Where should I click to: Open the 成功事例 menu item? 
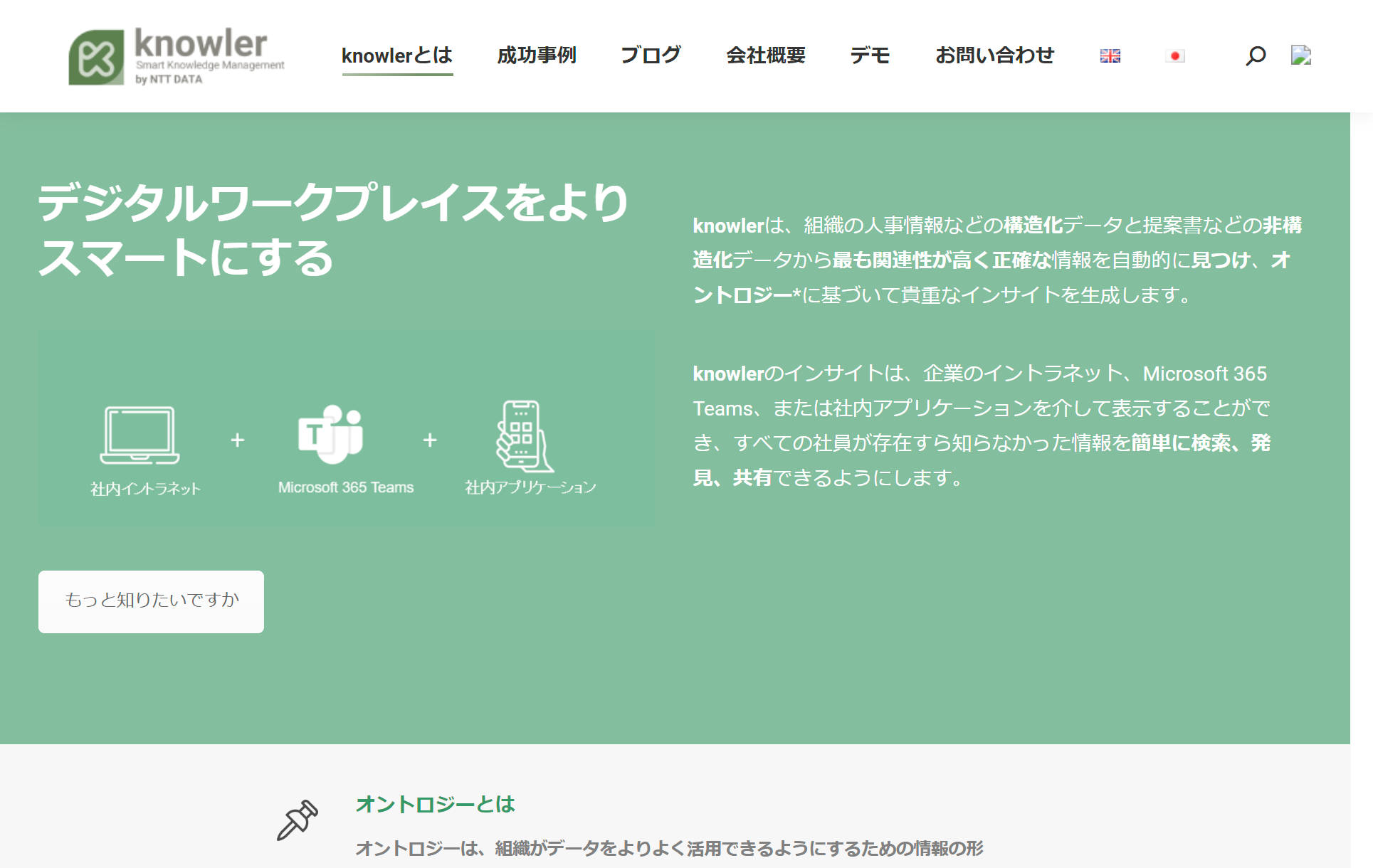coord(537,55)
